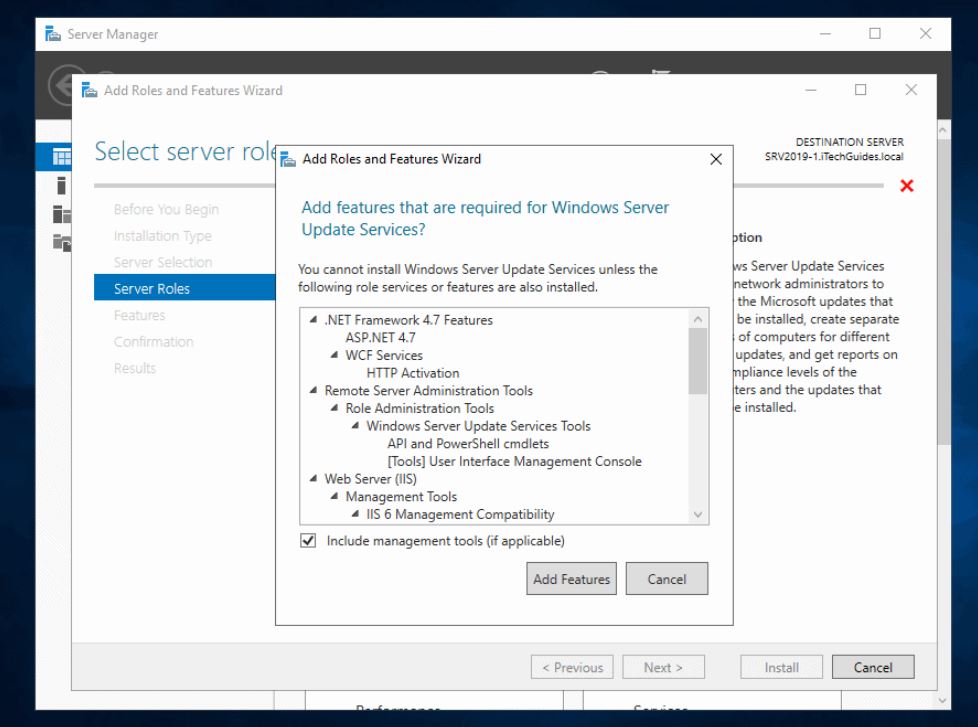Click the background wizard window title icon
Screen dimensions: 978x727
point(90,90)
